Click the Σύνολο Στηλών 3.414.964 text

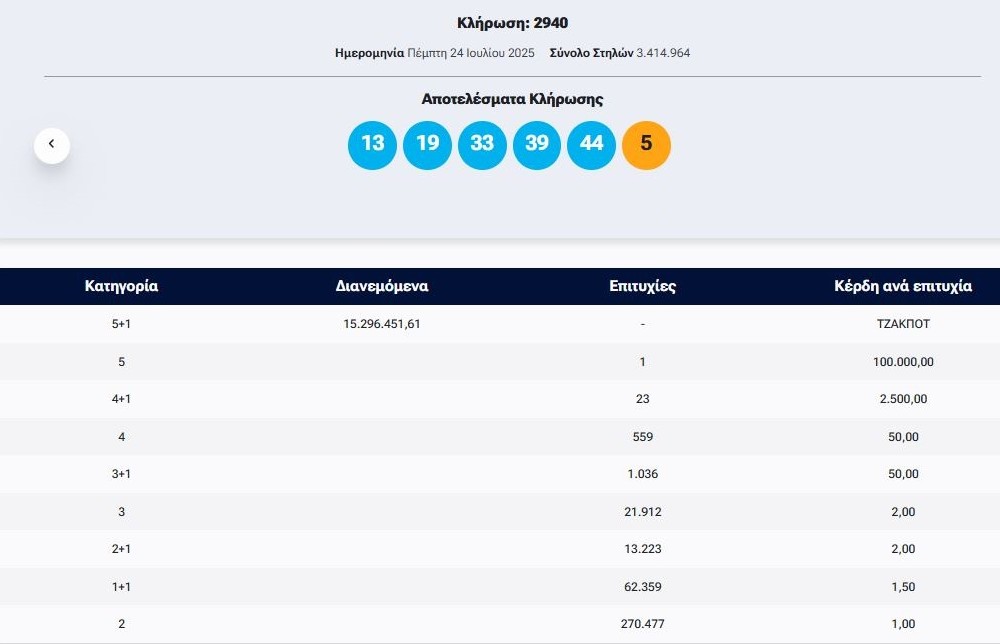[x=620, y=53]
